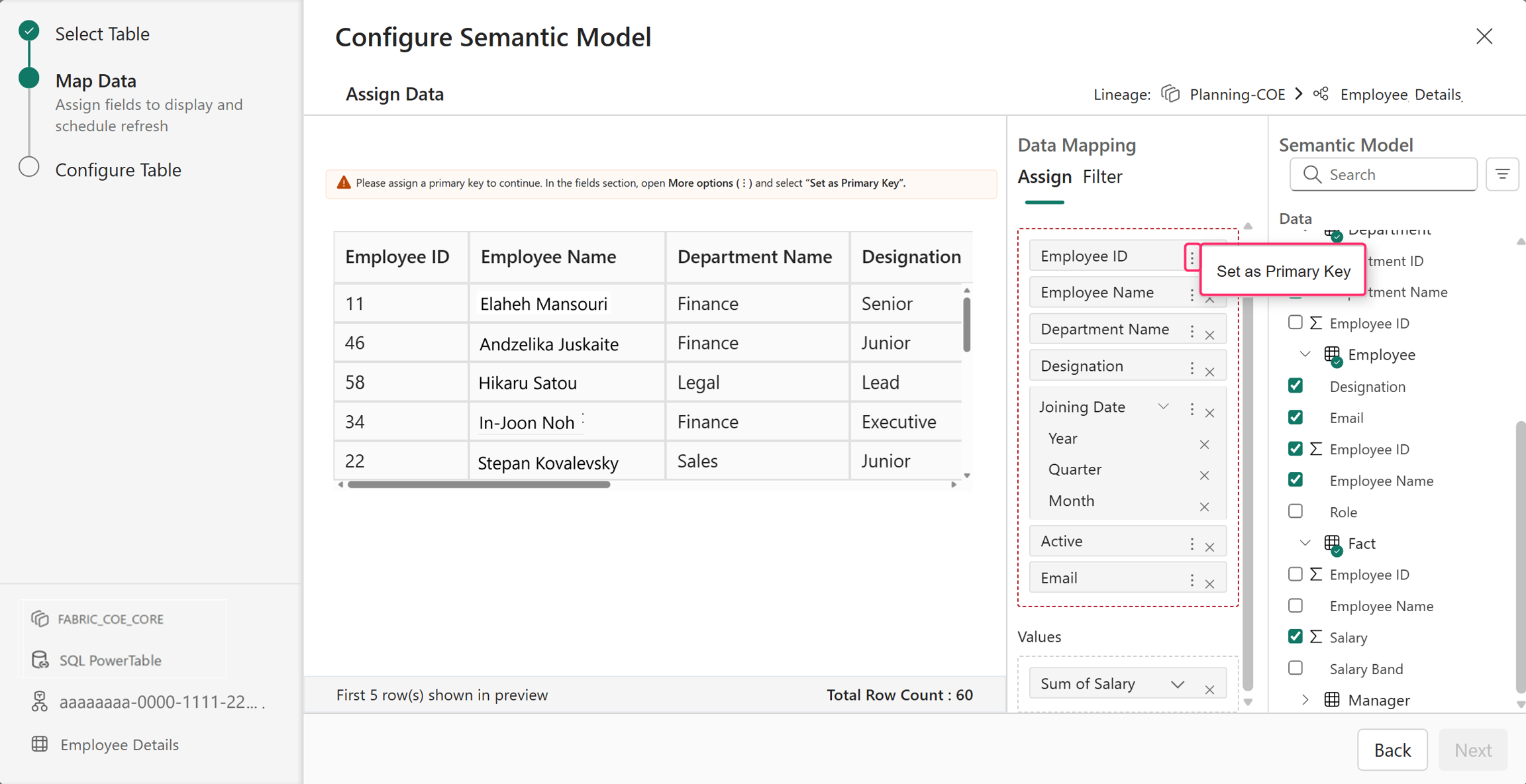1526x784 pixels.
Task: Remove the Active mapped field
Action: point(1209,547)
